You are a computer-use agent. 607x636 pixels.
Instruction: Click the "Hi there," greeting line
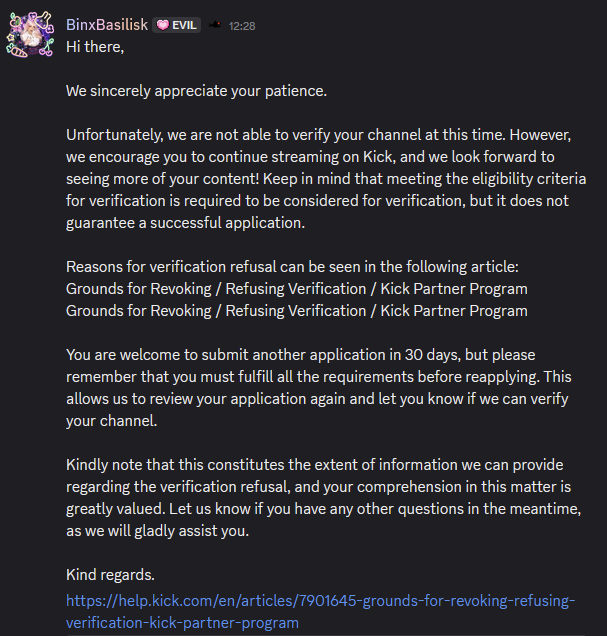pos(95,47)
